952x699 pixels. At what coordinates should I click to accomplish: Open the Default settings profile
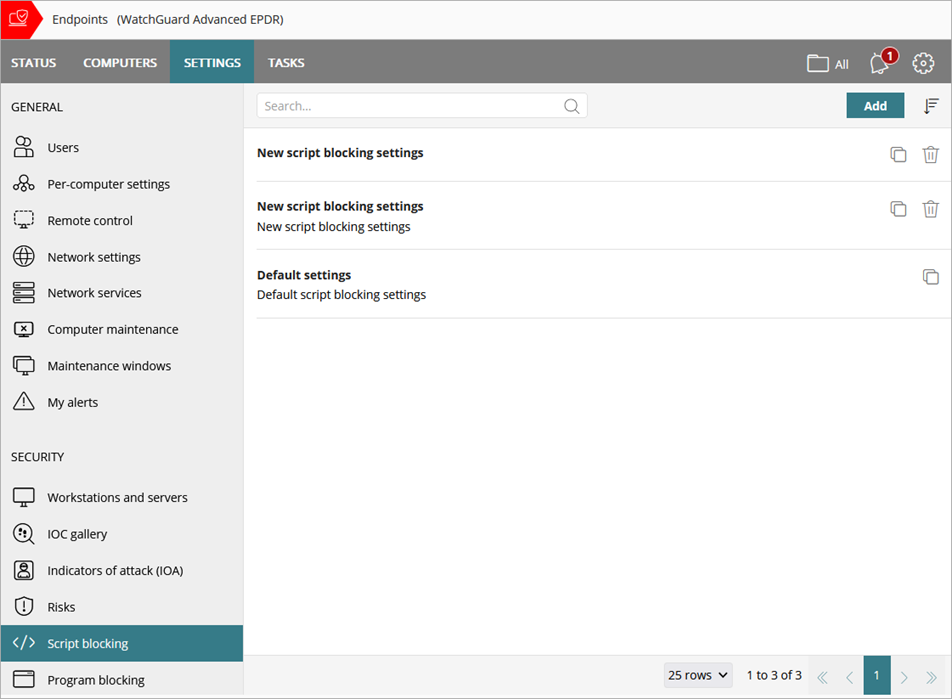pyautogui.click(x=304, y=274)
